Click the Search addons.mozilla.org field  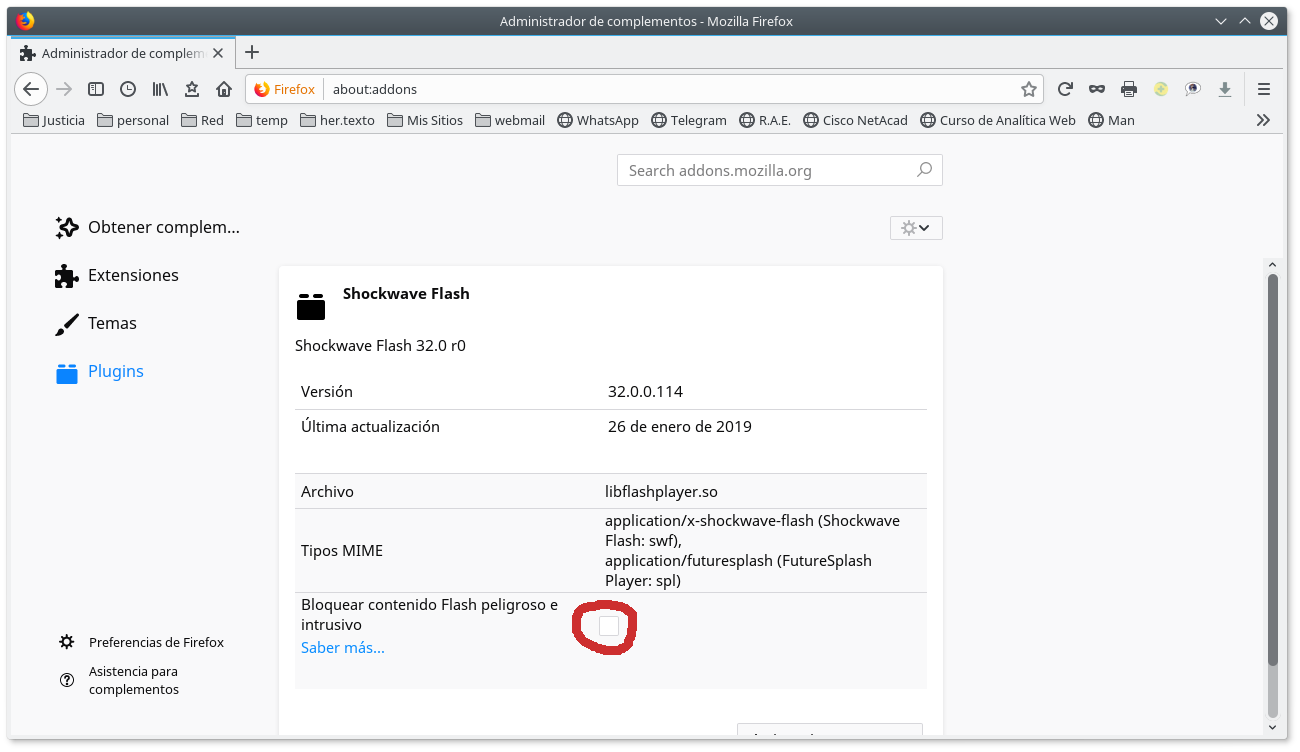click(765, 170)
